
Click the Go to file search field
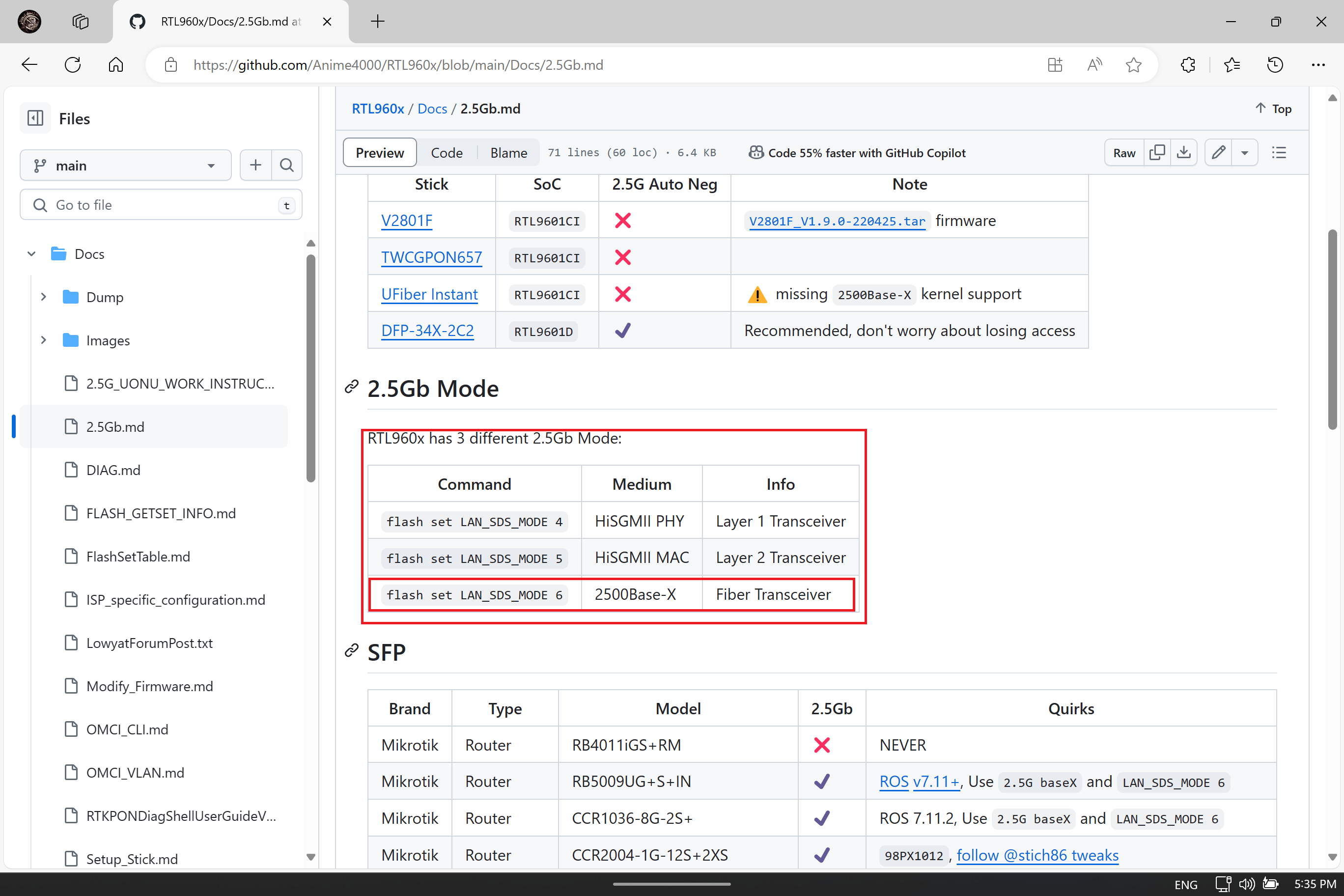[x=161, y=204]
